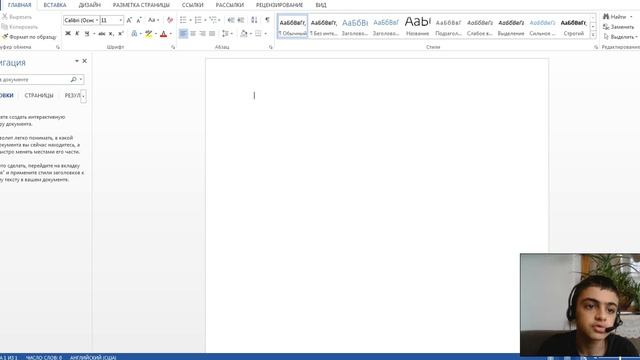Click Format Painter (Формат по образцу)

29,37
